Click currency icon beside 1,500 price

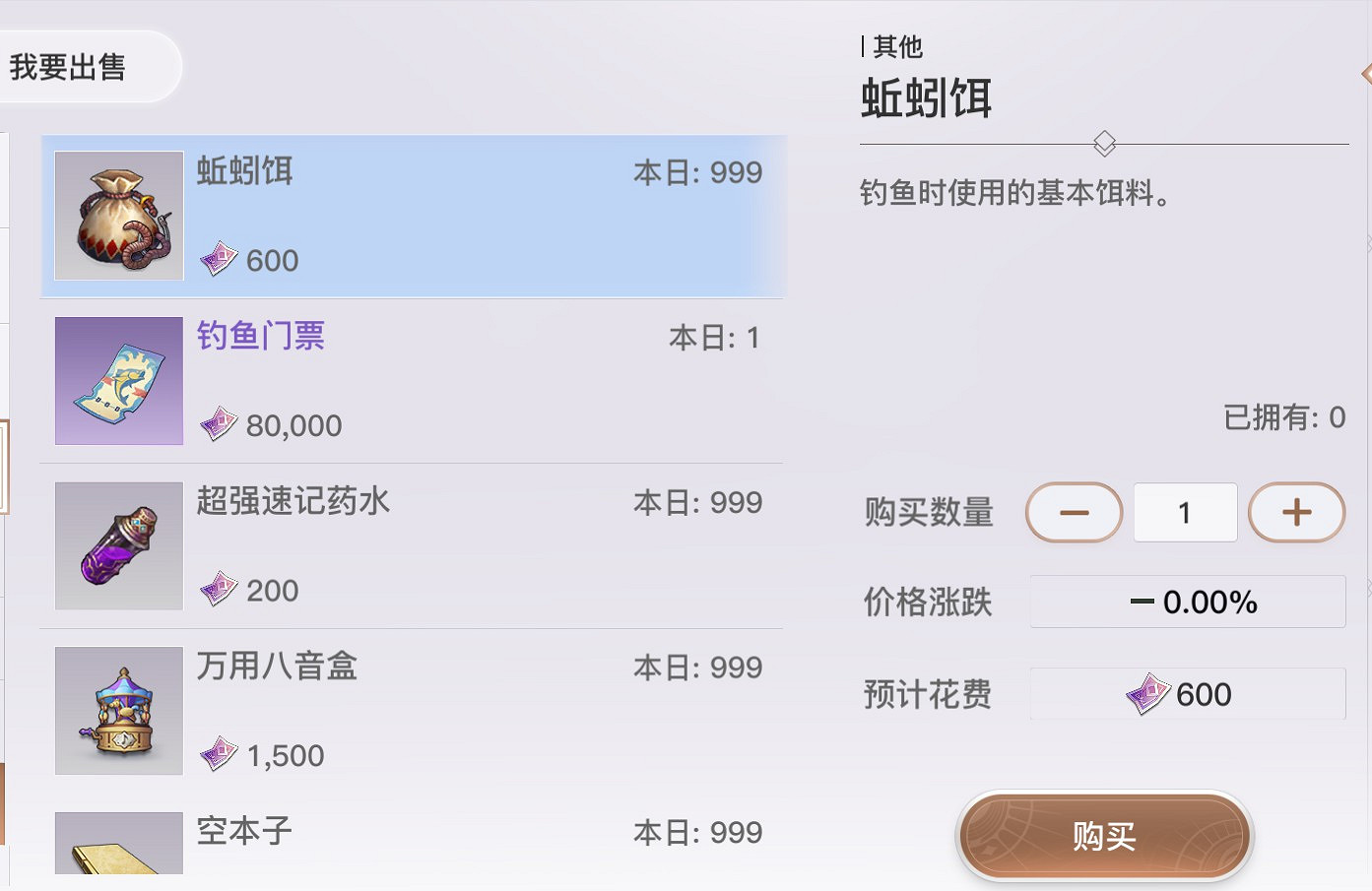click(219, 754)
